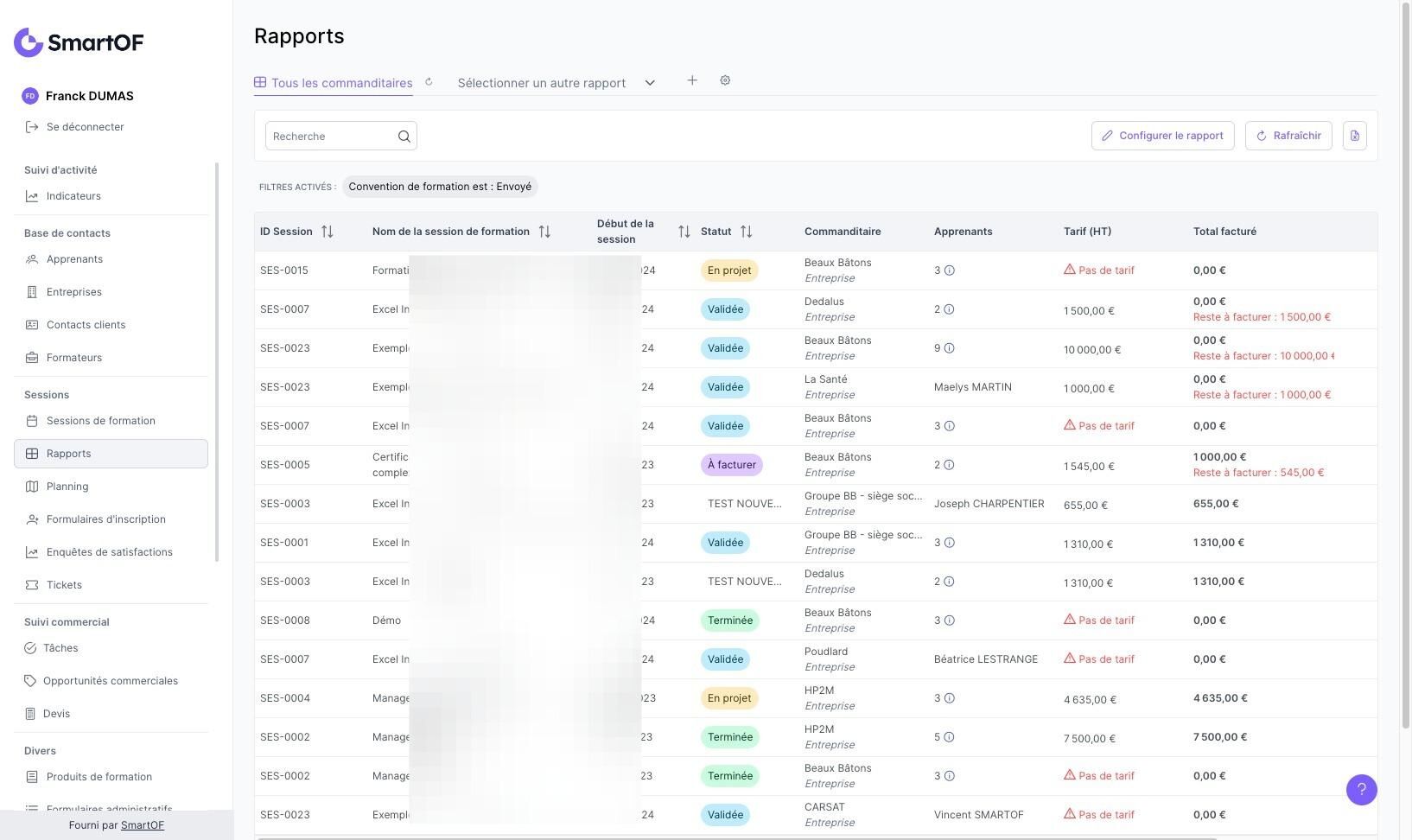Click the Se déconnecter logout icon
The height and width of the screenshot is (840, 1412).
pyautogui.click(x=32, y=127)
